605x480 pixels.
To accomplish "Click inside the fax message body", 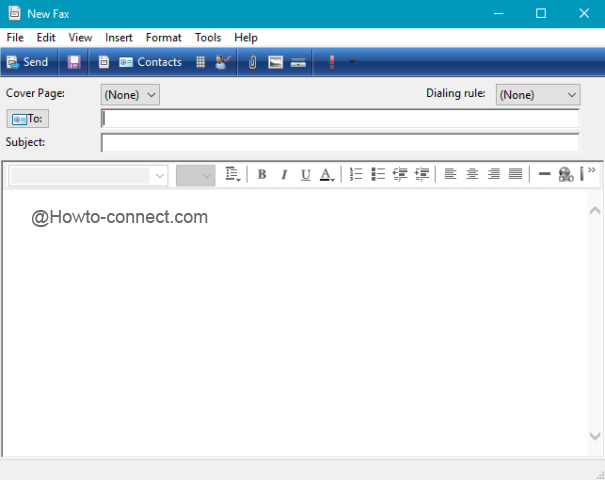I will point(295,324).
